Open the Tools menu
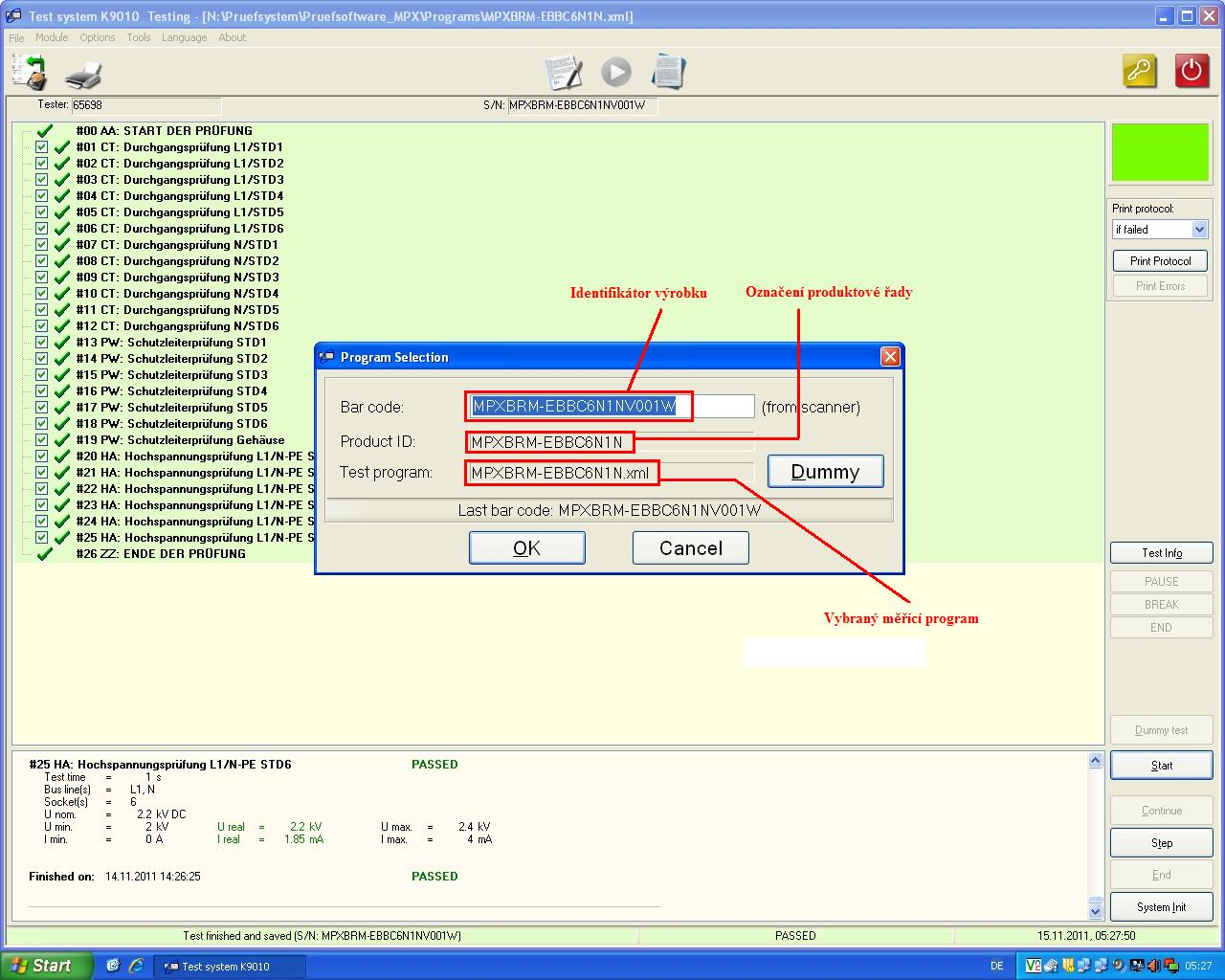Viewport: 1225px width, 980px height. tap(139, 38)
